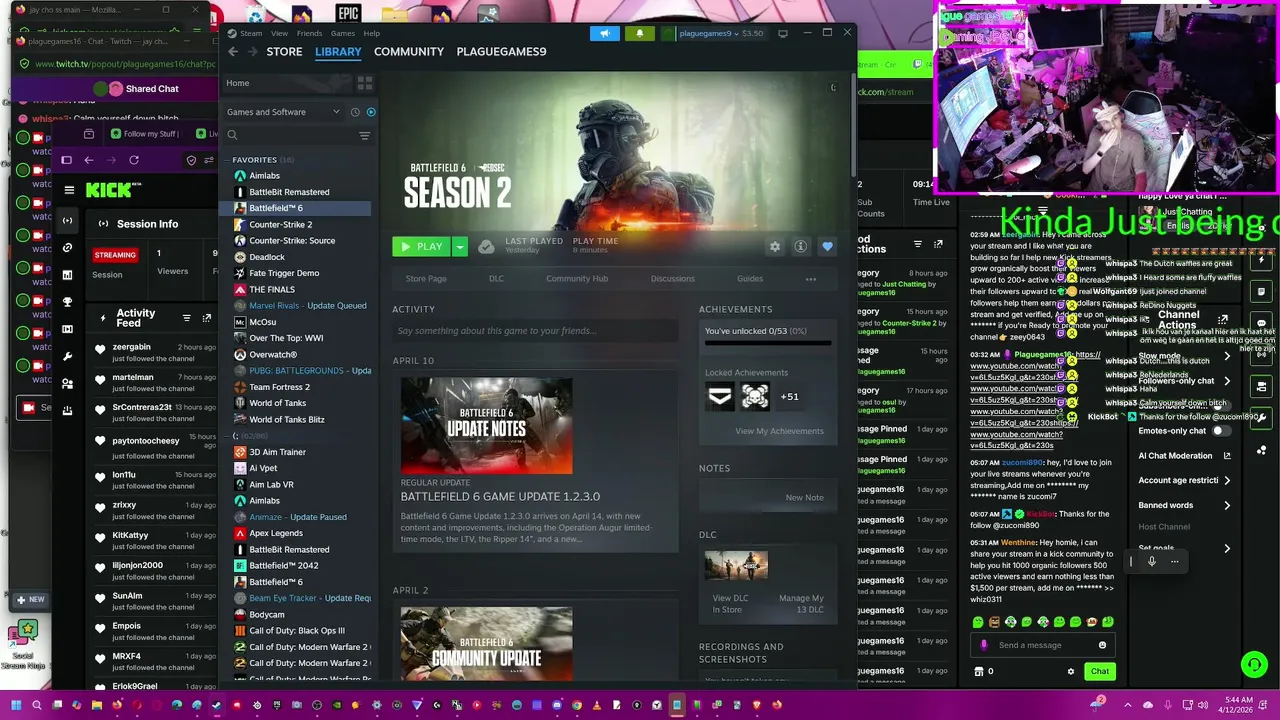Click the Steam game page scrollbar
The height and width of the screenshot is (720, 1280).
853,125
